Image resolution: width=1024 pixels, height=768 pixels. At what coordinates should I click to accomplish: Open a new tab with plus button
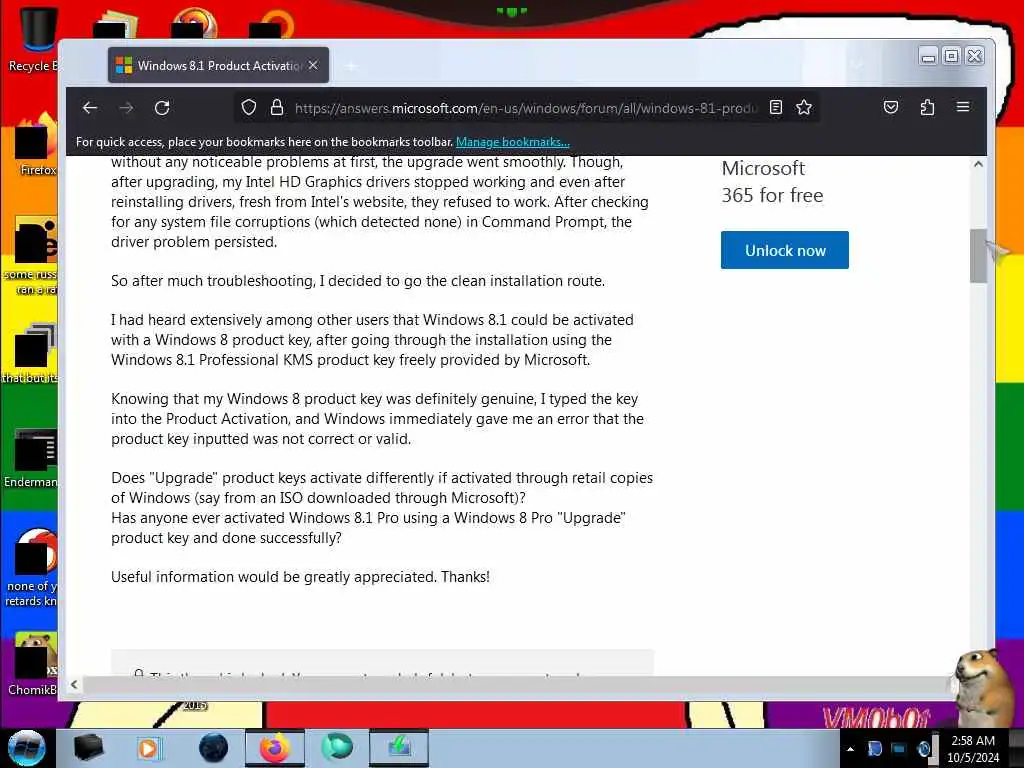(351, 66)
